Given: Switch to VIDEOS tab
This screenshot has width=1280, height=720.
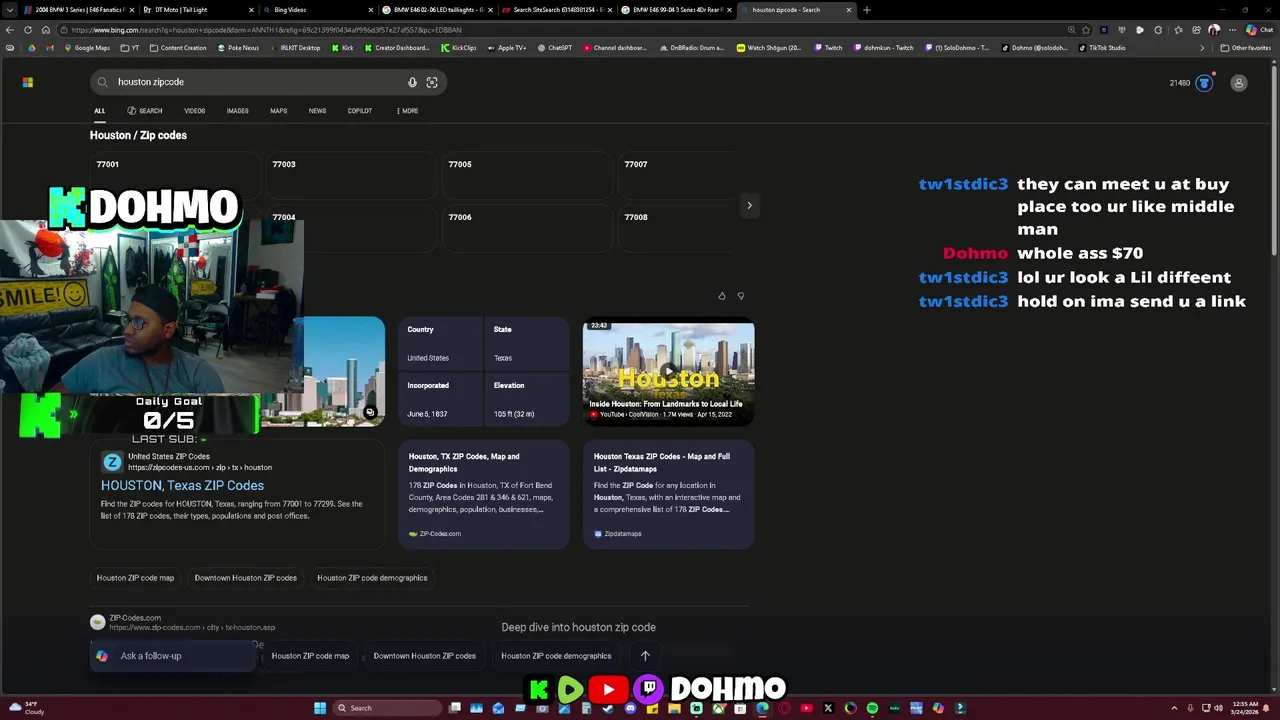Looking at the screenshot, I should pos(194,111).
